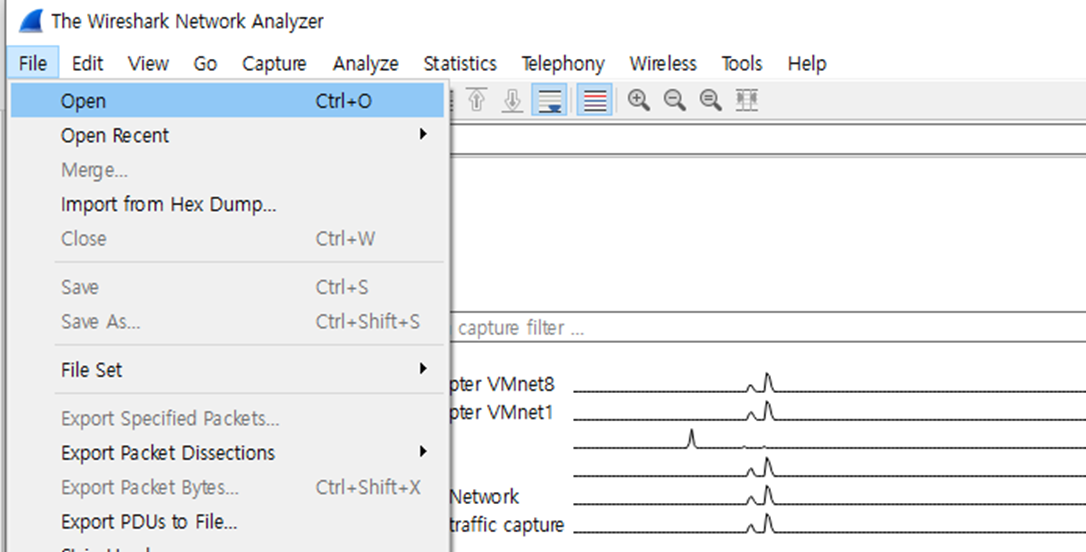
Task: Select Import from Hex Dump
Action: 227,204
